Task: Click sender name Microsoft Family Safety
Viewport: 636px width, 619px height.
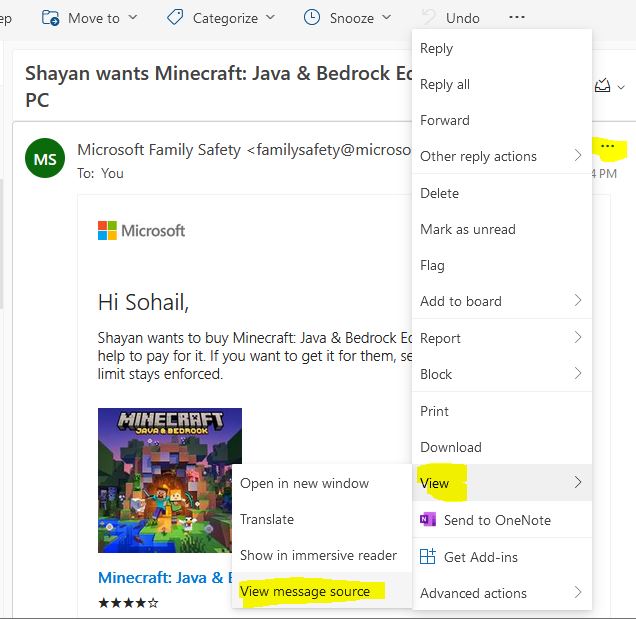Action: point(159,150)
